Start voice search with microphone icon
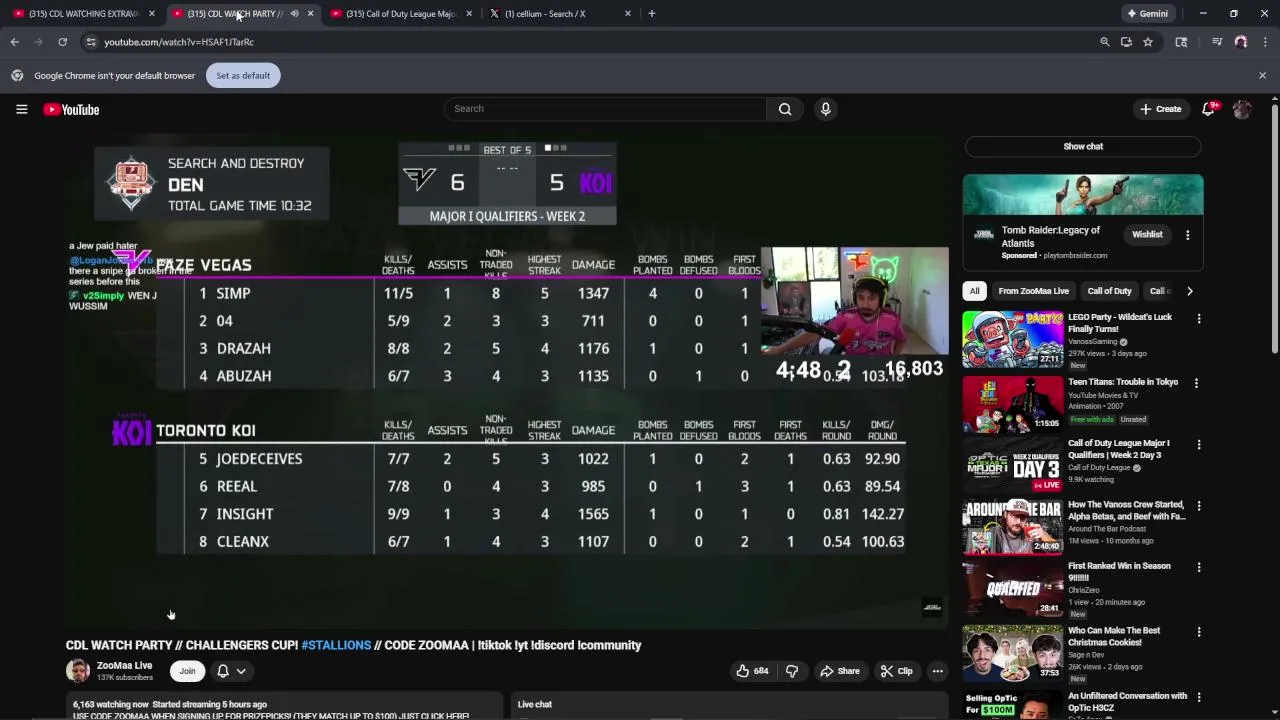Screen dimensions: 1280x720 pyautogui.click(x=825, y=109)
